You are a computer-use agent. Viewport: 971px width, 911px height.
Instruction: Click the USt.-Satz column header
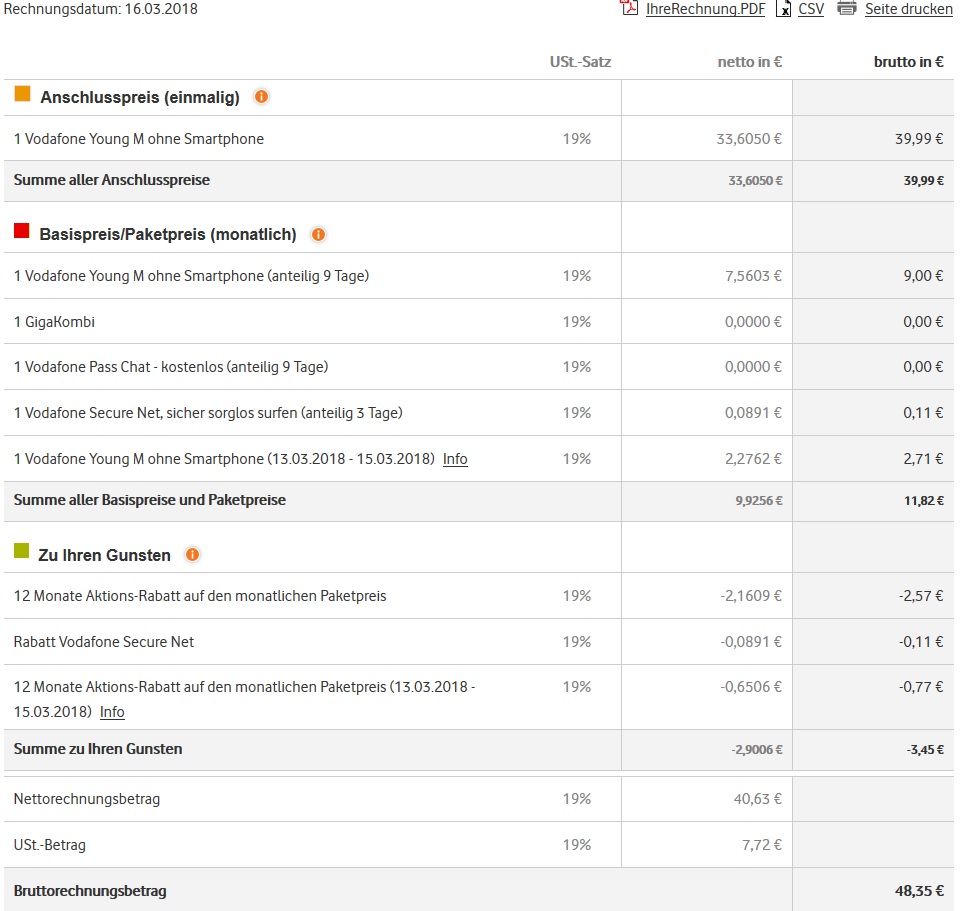pos(580,62)
